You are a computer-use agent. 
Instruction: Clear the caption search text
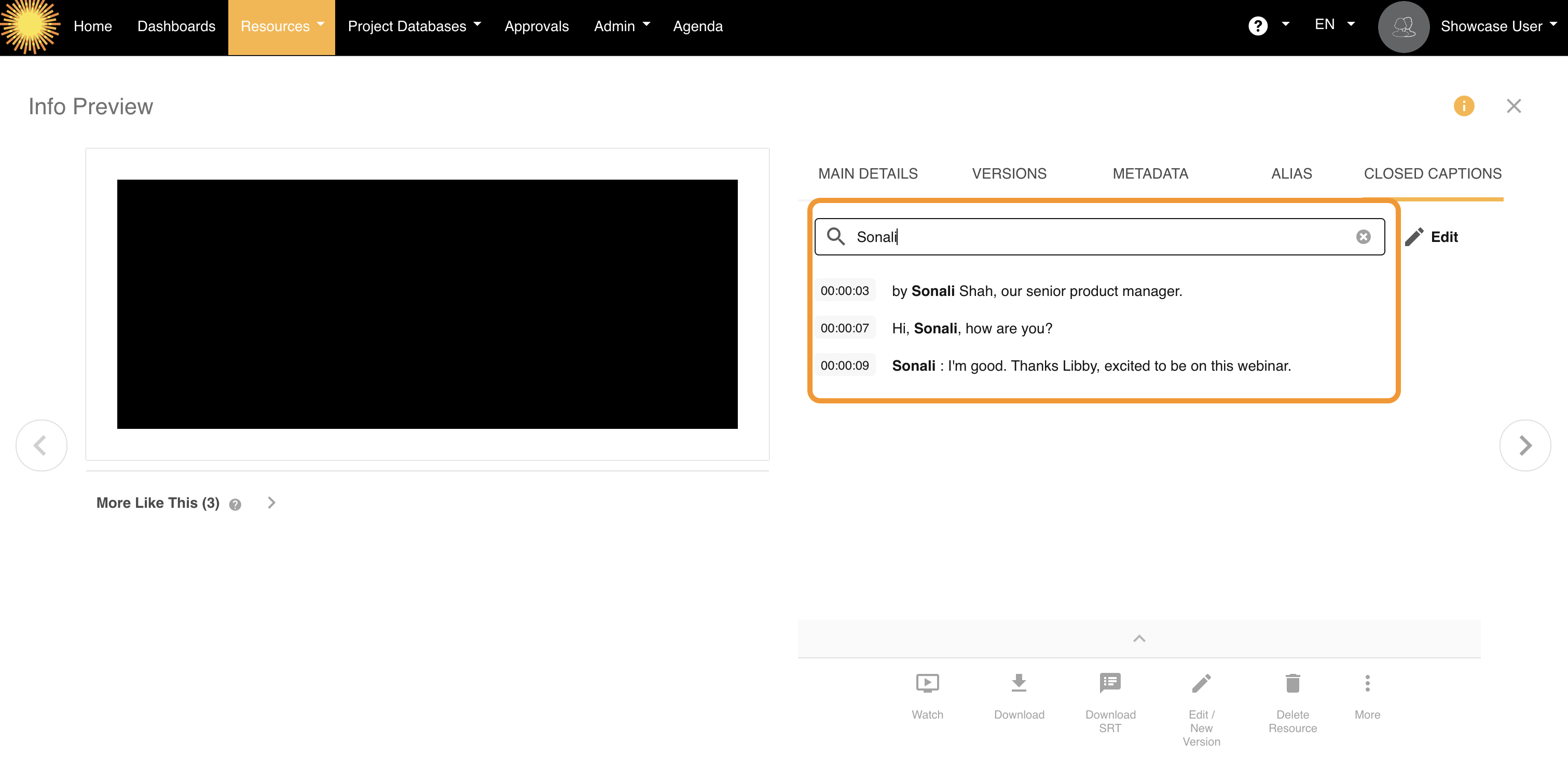pos(1363,237)
